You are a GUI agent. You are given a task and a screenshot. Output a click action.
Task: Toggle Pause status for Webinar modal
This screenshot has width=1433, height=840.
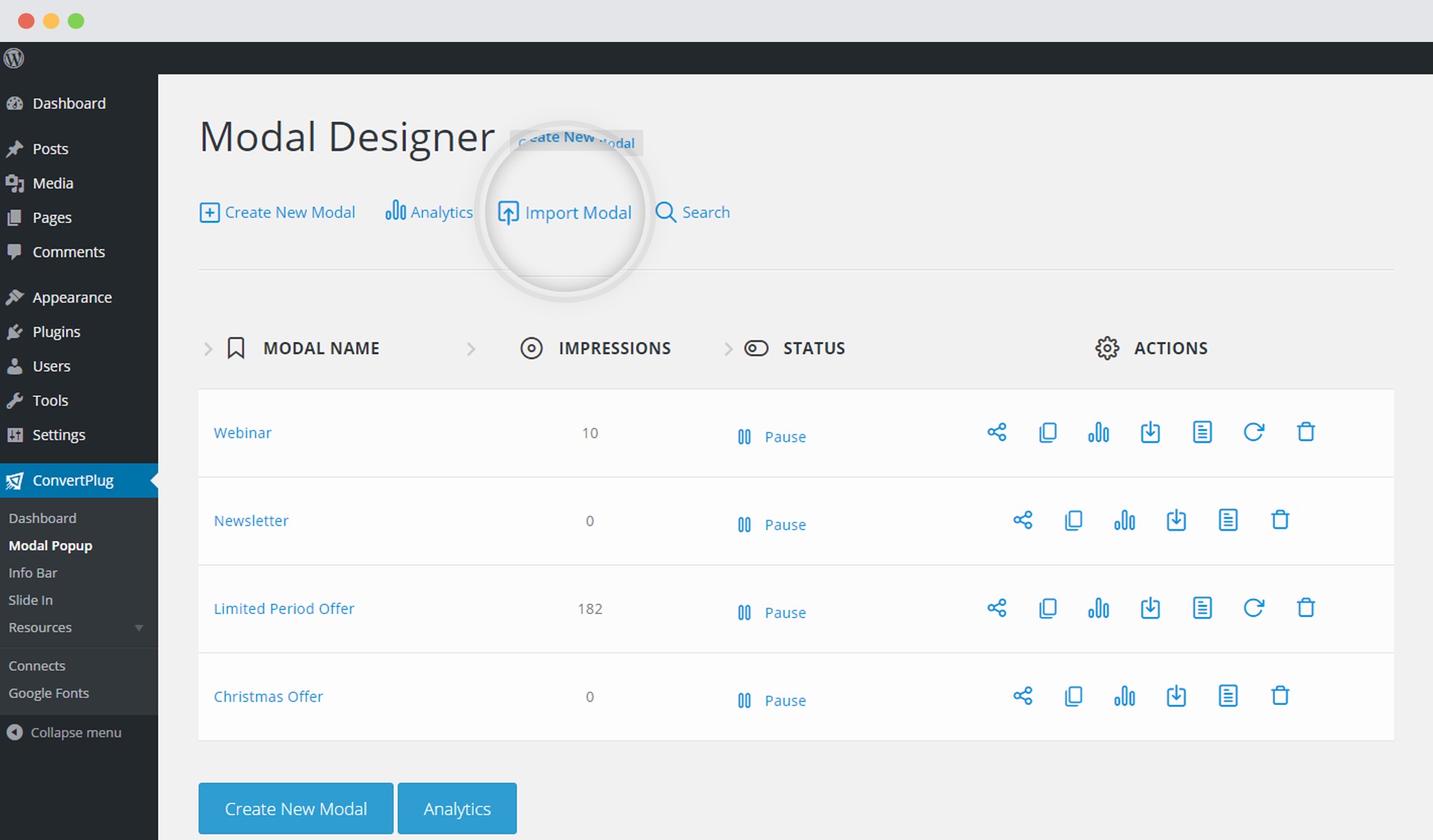click(x=771, y=436)
